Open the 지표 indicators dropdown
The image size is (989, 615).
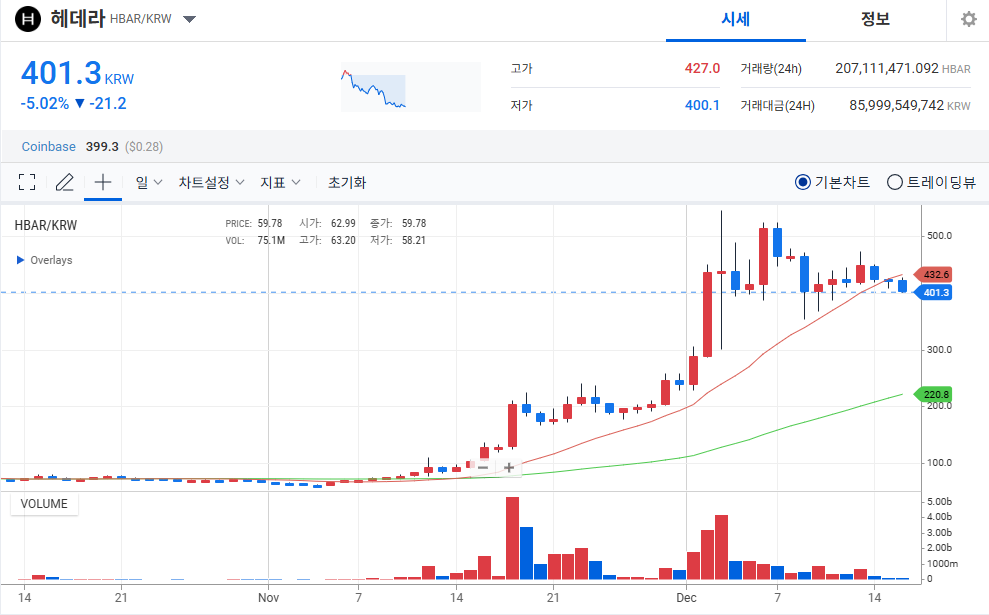[x=280, y=182]
